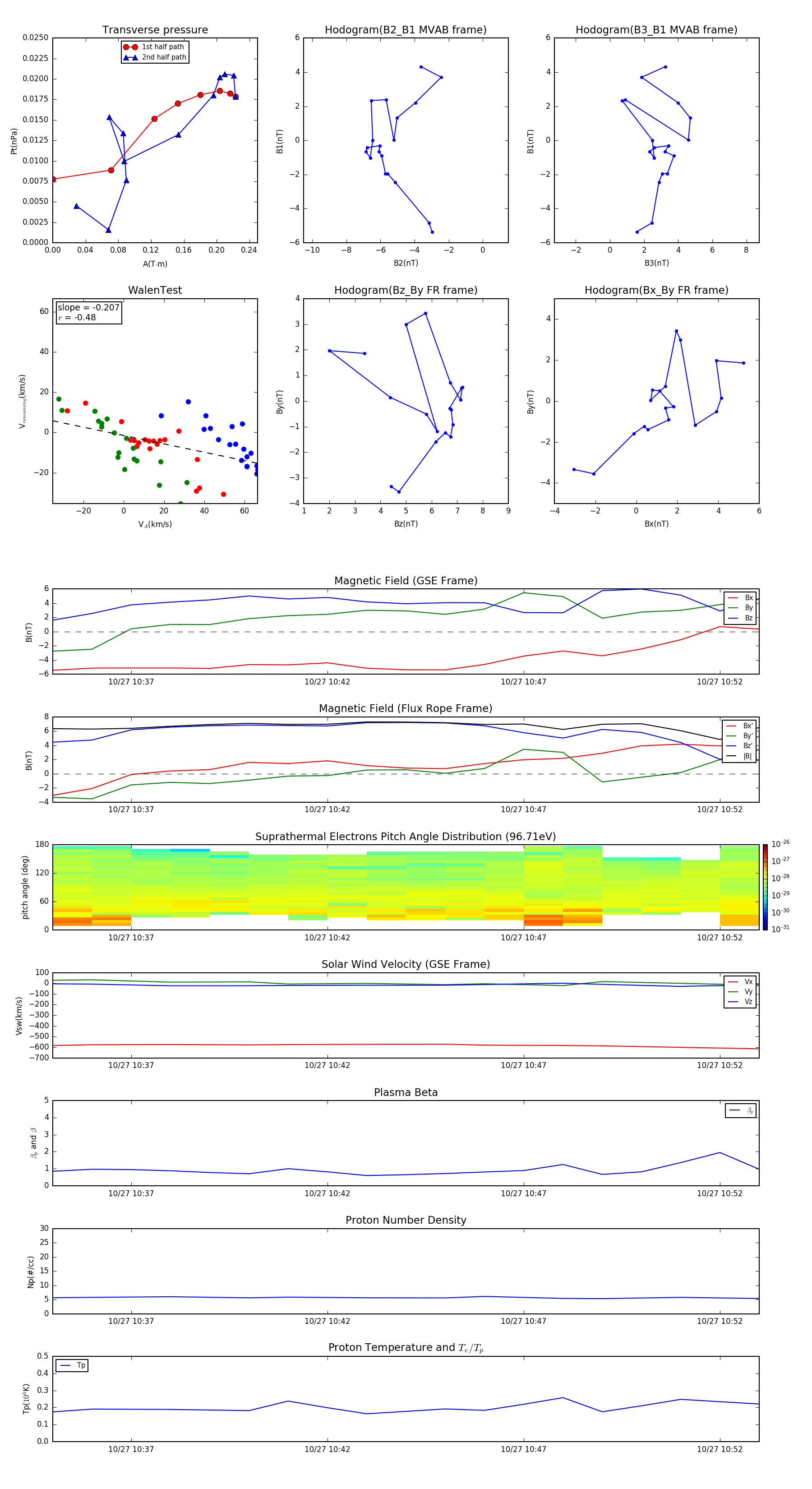Viewport: 812px width, 1489px height.
Task: Click the 'Hodogram(Bz_By FR frame)' title
Action: 406,290
